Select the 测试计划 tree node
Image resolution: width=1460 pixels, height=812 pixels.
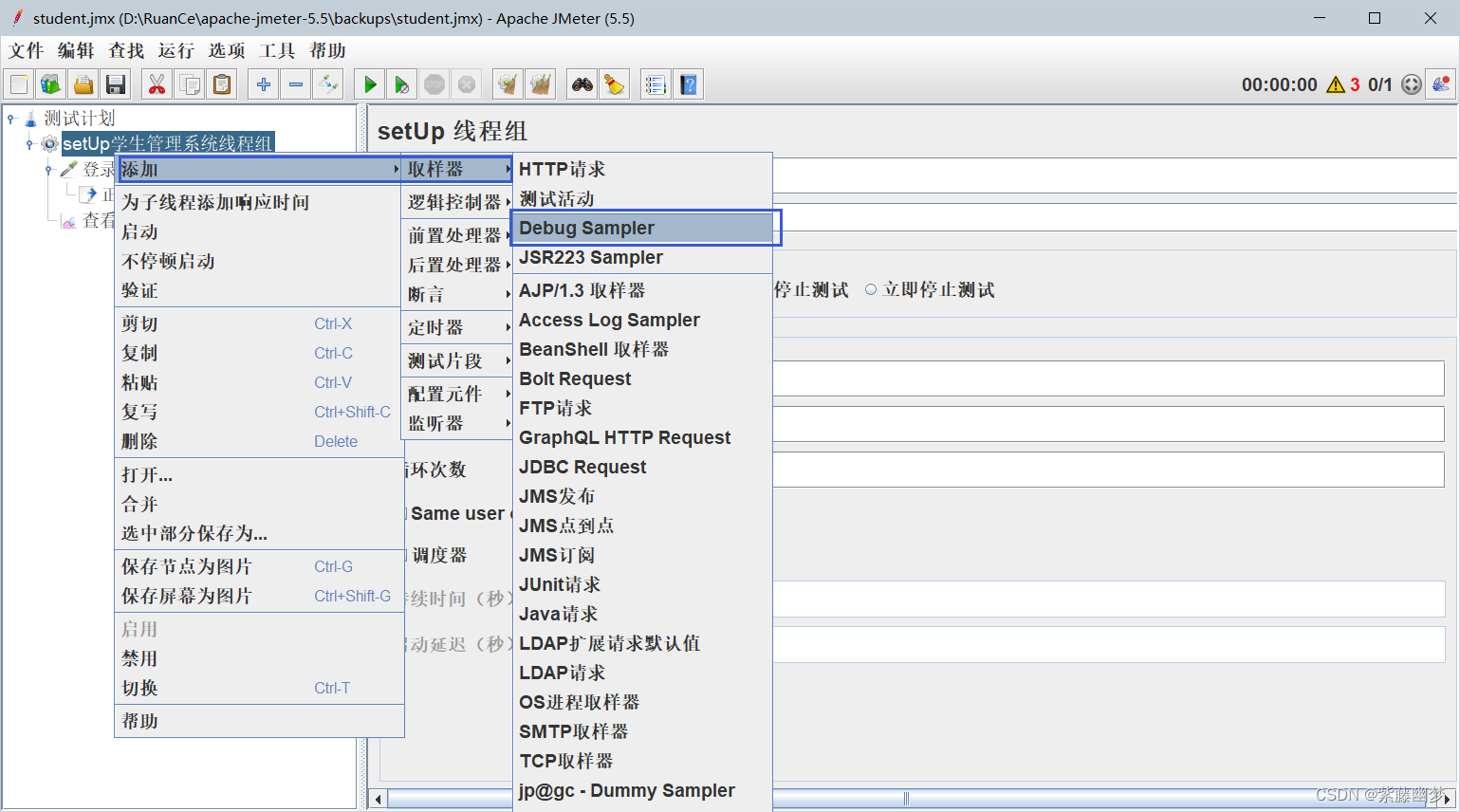point(80,119)
